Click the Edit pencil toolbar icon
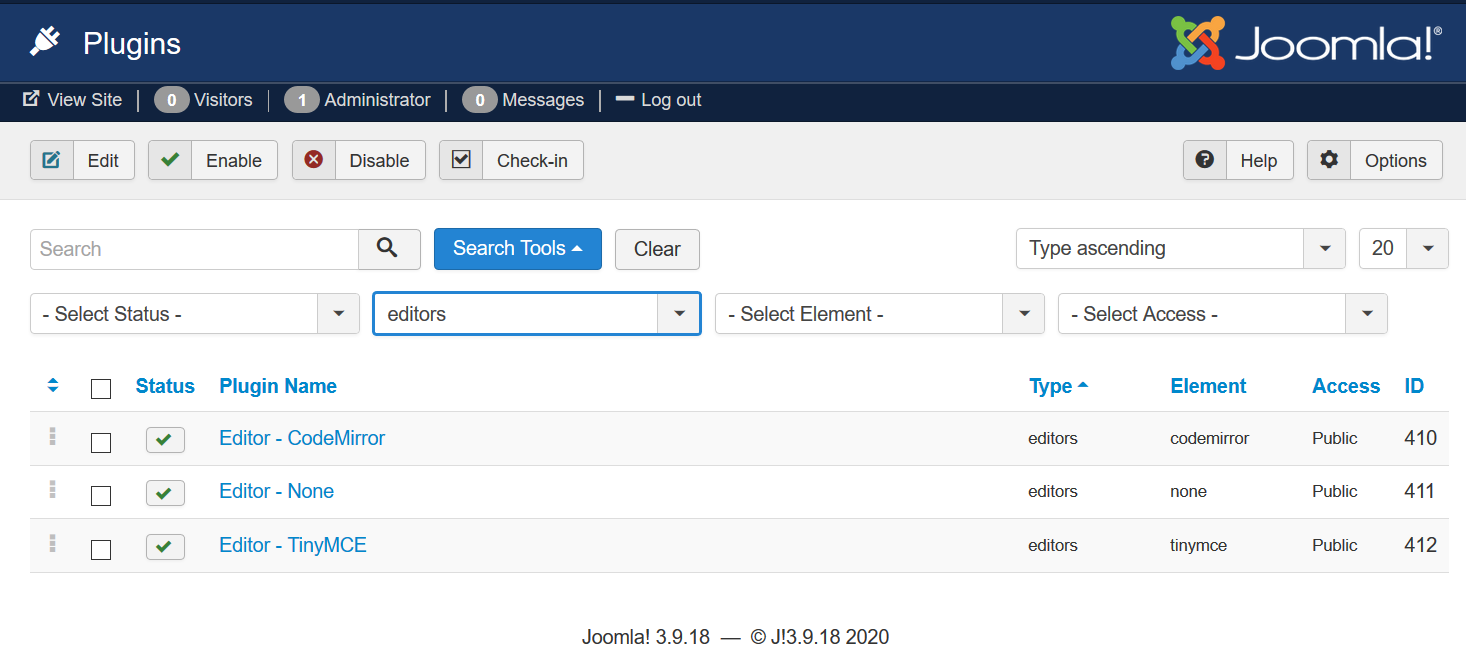Image resolution: width=1466 pixels, height=667 pixels. (52, 160)
